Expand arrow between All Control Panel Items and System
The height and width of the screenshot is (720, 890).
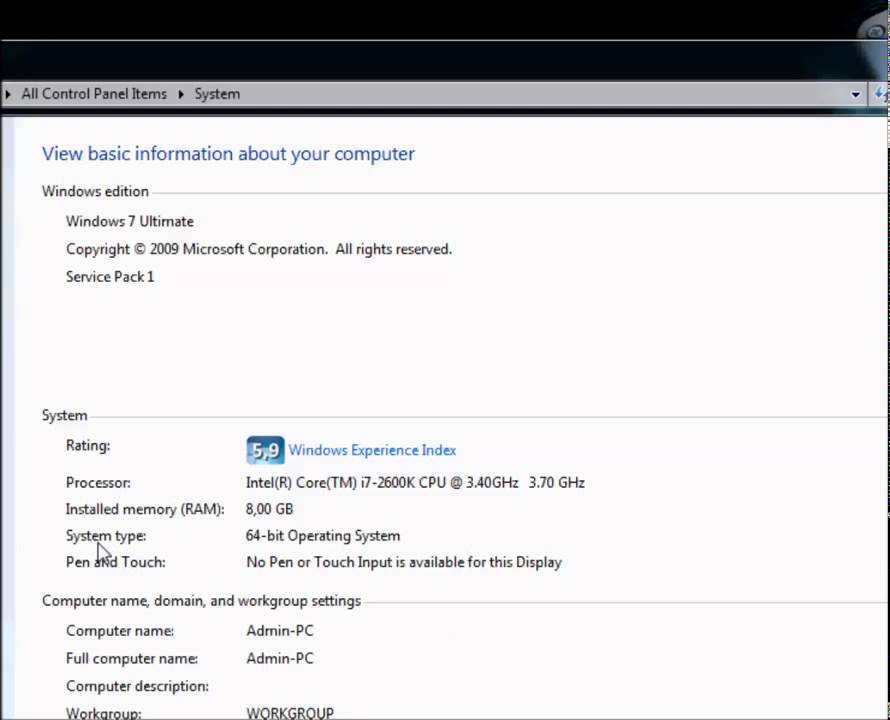click(x=181, y=94)
